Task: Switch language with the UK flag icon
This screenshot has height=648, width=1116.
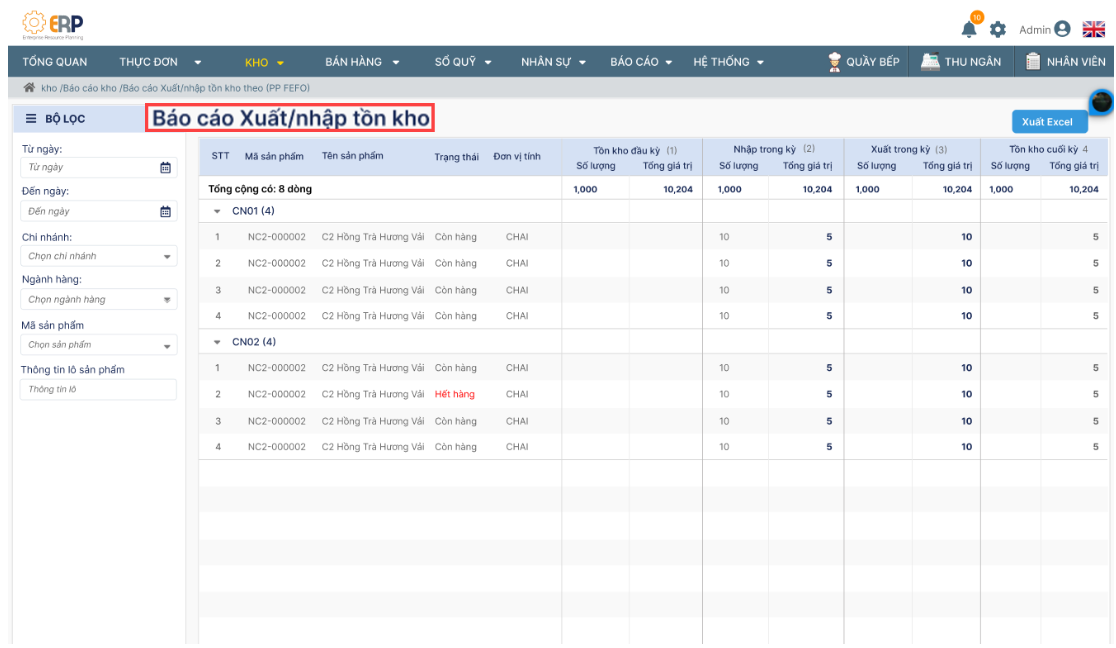Action: 1093,30
